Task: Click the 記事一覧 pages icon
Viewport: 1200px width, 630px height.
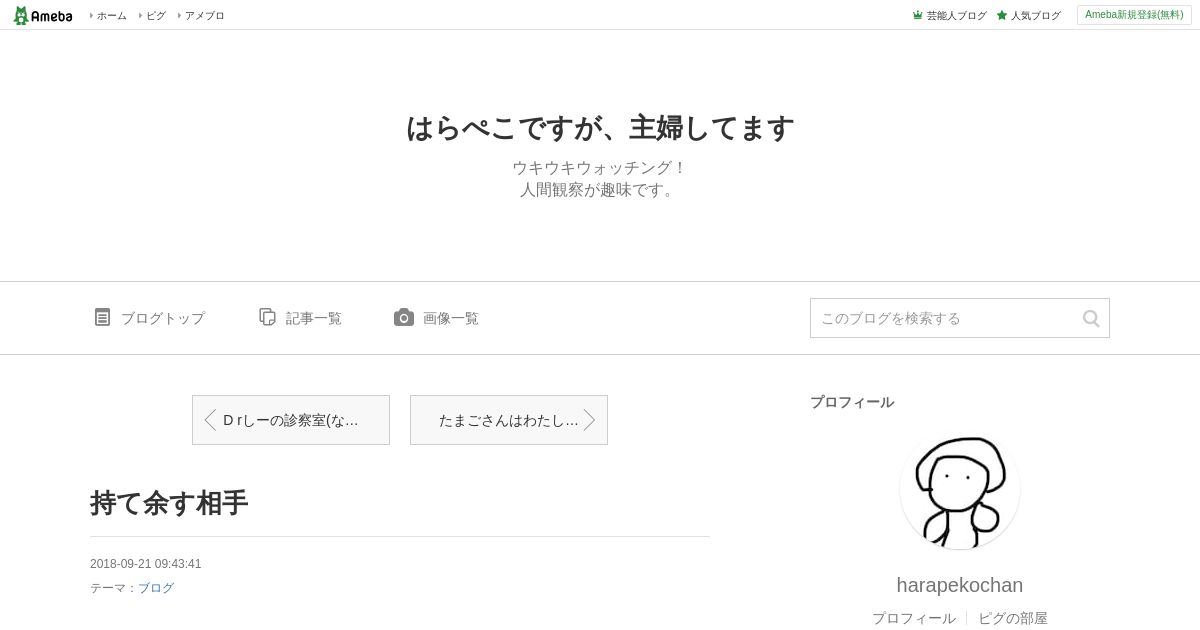Action: [267, 317]
